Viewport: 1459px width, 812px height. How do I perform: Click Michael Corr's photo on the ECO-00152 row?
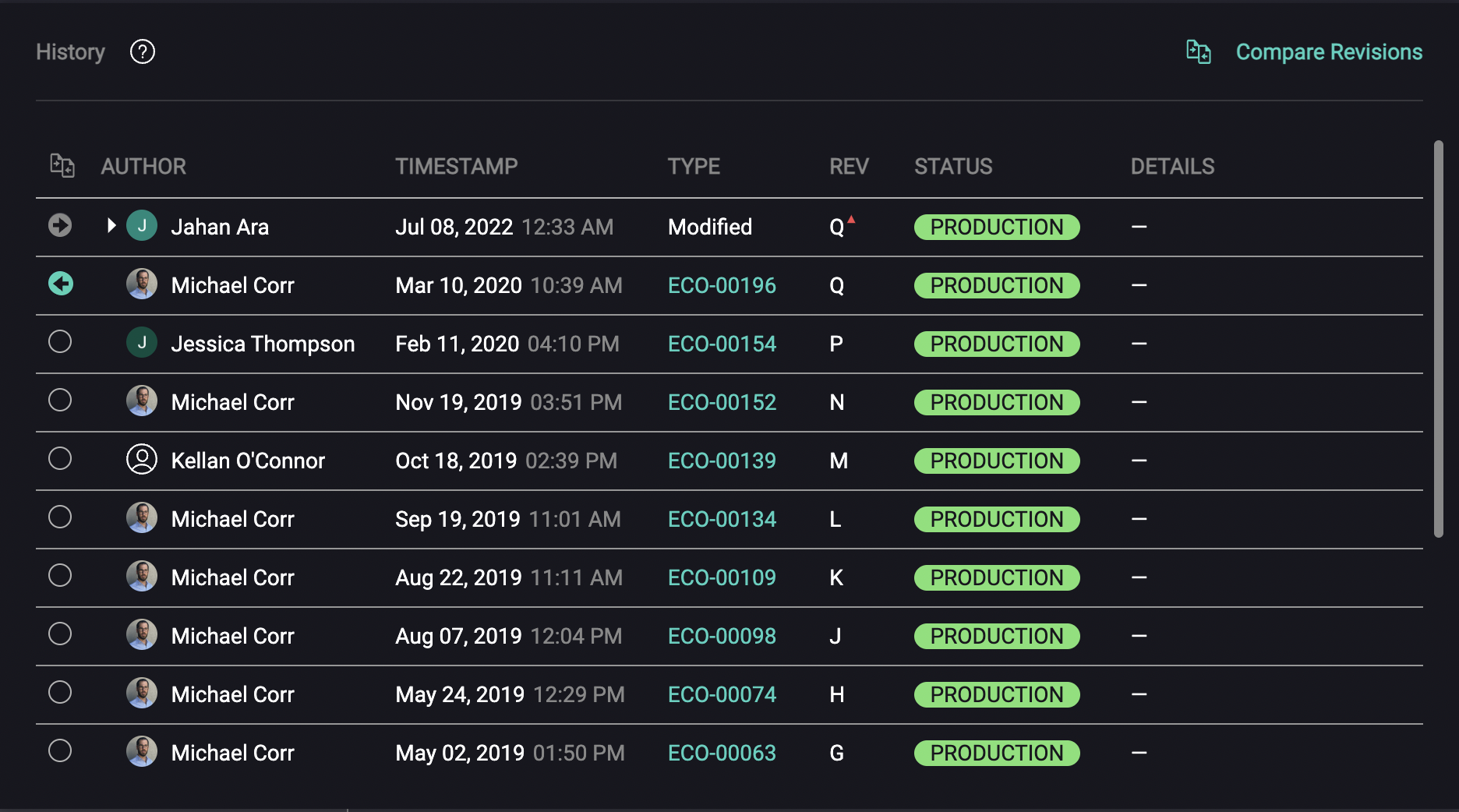tap(143, 401)
